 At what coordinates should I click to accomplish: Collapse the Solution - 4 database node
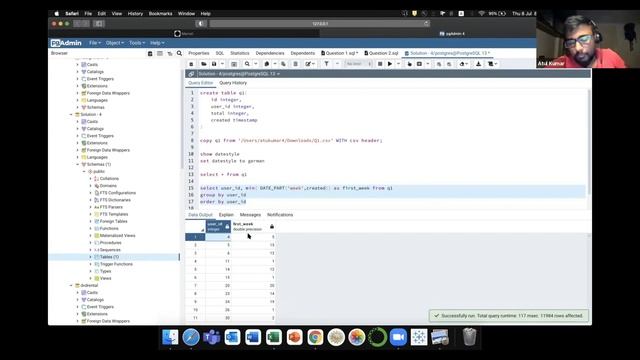(71, 115)
